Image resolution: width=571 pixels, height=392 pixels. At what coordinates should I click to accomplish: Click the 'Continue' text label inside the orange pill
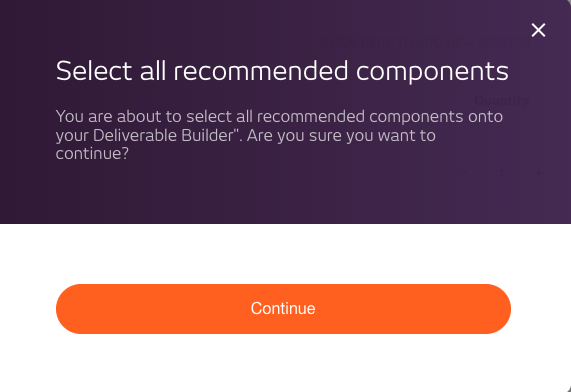coord(283,309)
